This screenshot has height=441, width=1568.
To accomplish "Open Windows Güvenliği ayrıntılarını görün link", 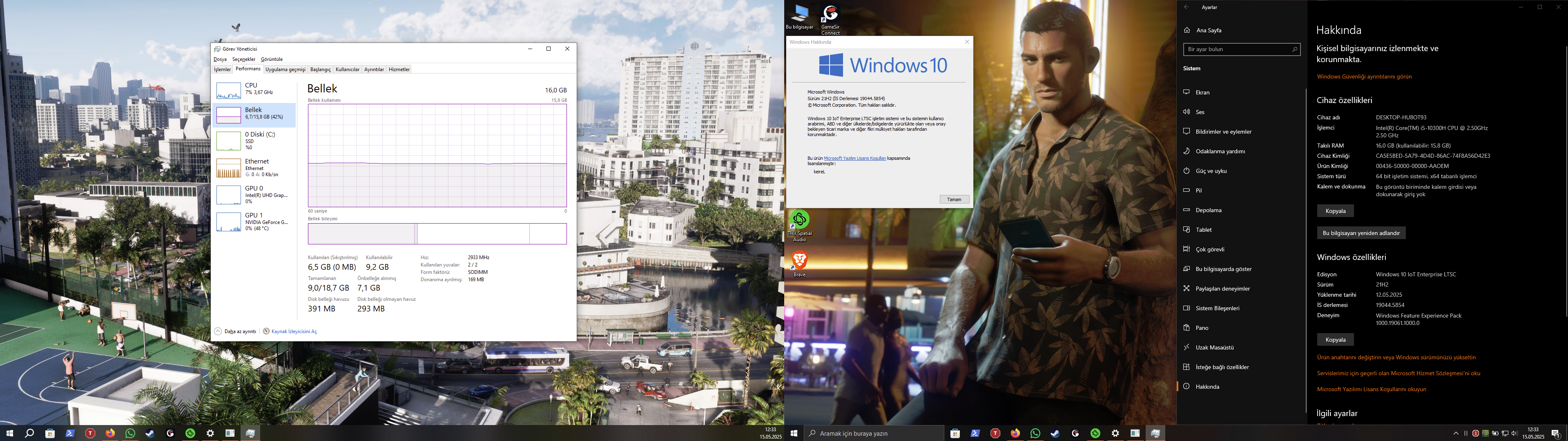I will tap(1364, 77).
